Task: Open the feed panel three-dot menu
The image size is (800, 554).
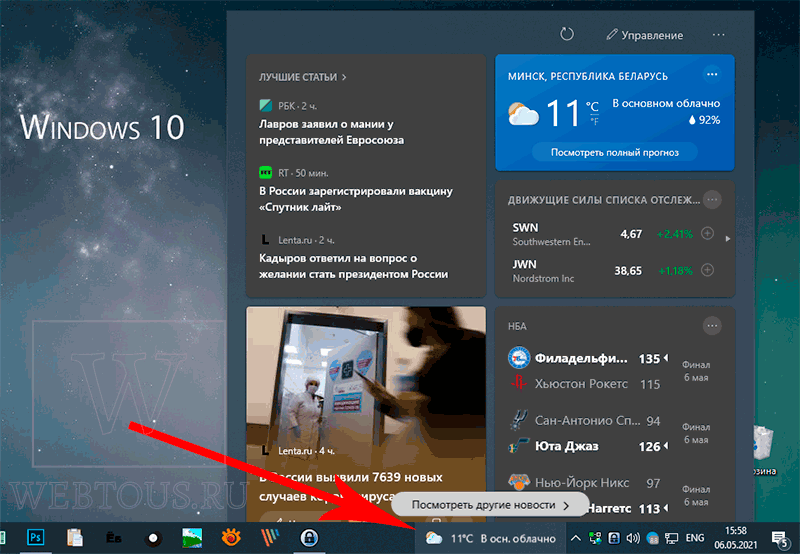Action: (x=718, y=35)
